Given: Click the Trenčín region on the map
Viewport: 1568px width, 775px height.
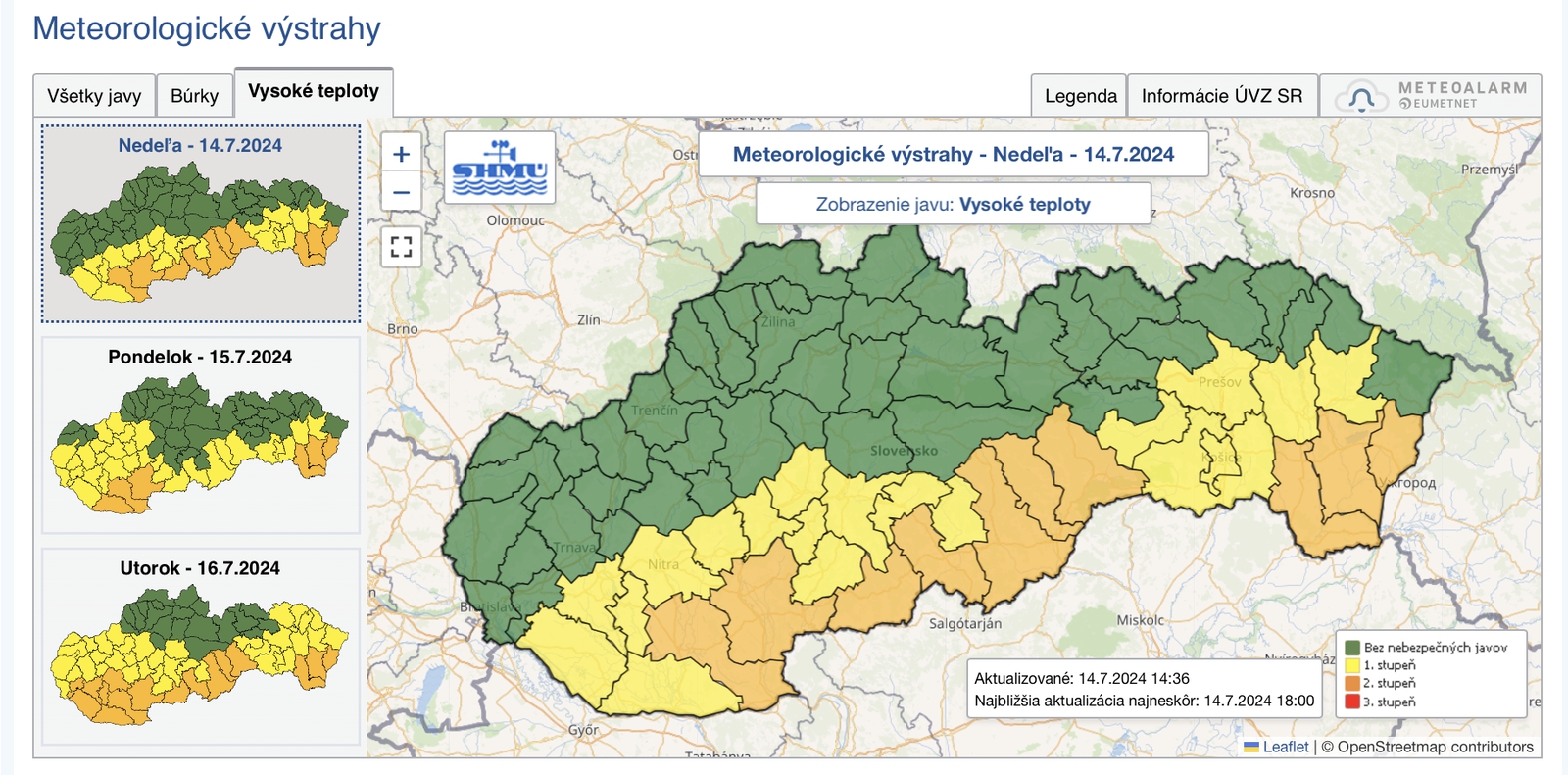Looking at the screenshot, I should pos(654,410).
